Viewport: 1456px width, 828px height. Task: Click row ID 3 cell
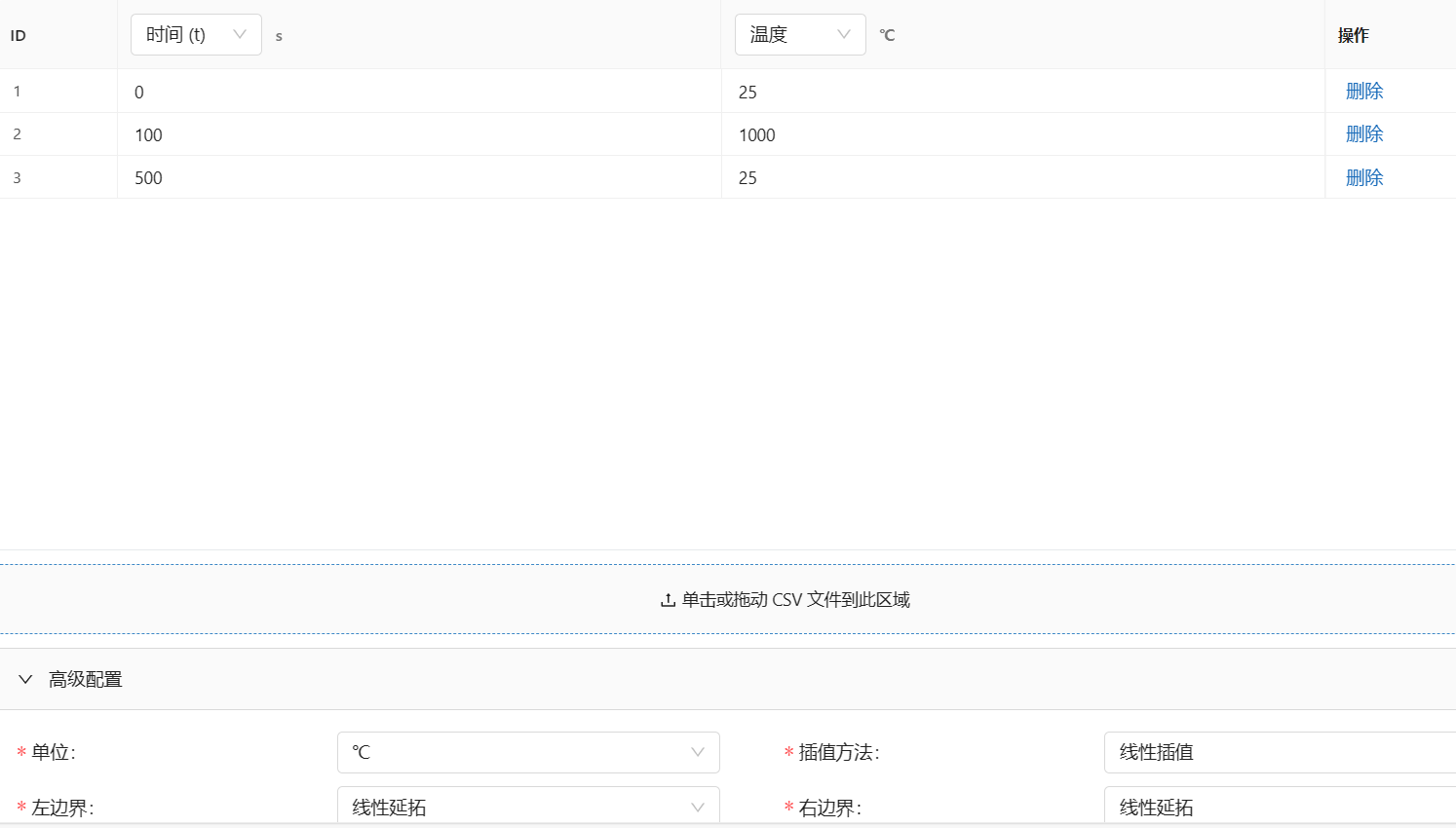pyautogui.click(x=58, y=177)
